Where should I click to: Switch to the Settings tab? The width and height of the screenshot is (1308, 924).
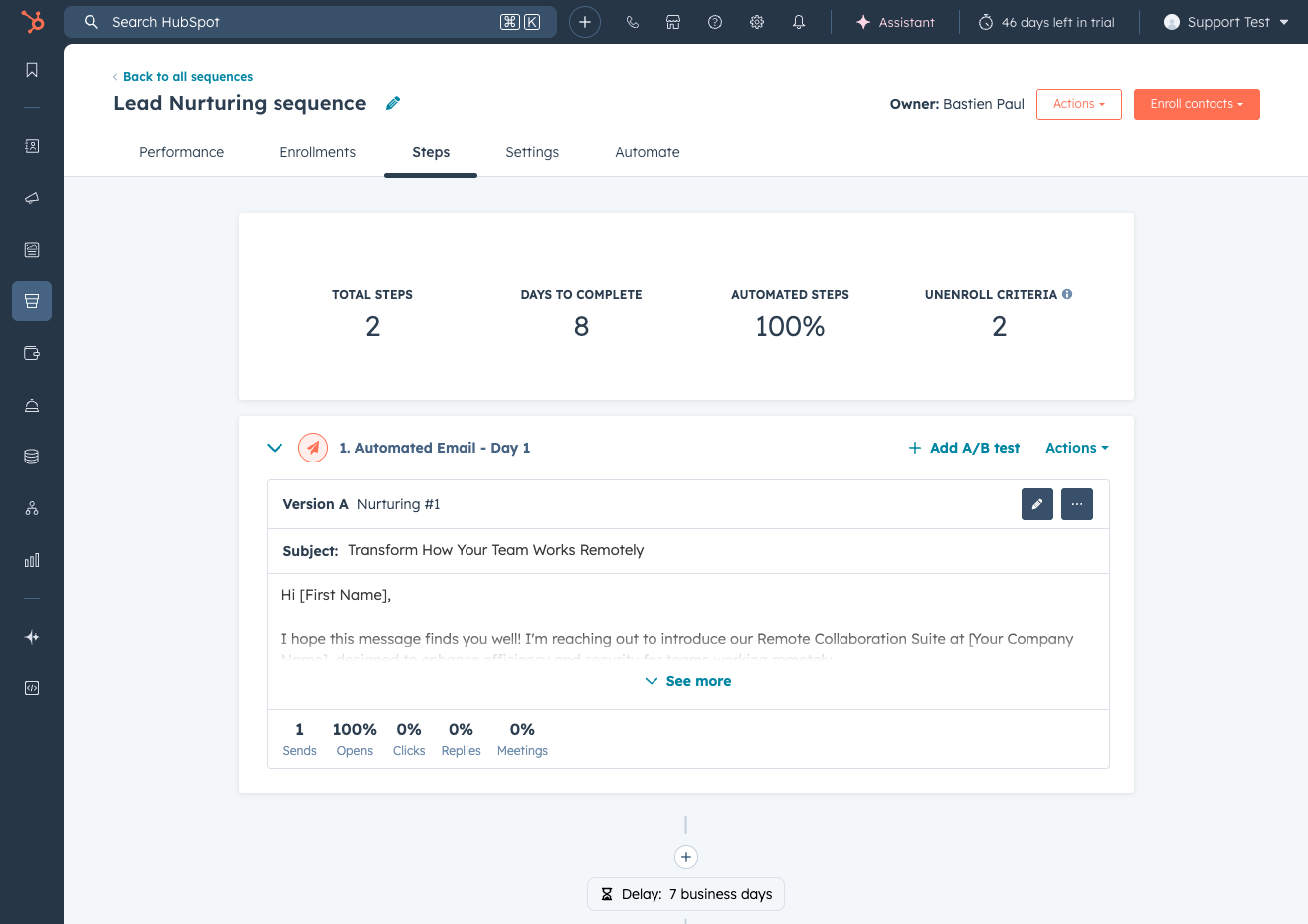[532, 152]
